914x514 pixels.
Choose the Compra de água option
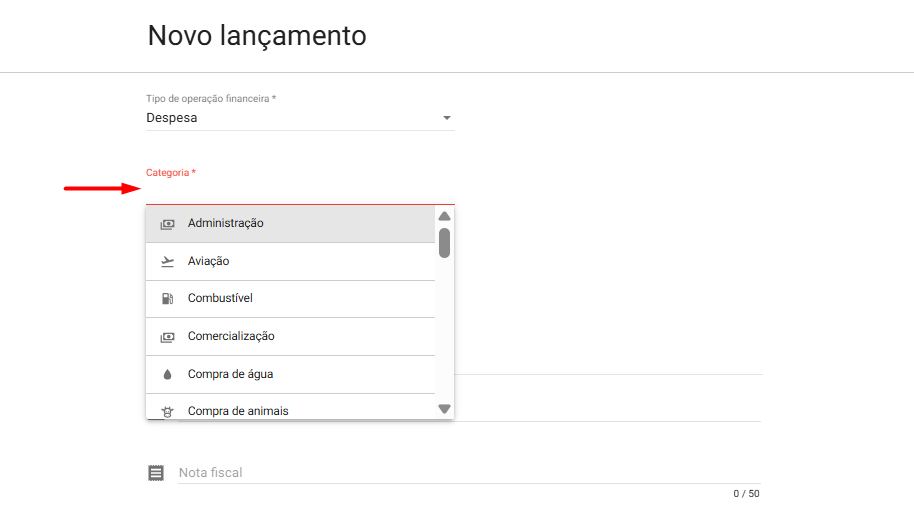coord(230,375)
